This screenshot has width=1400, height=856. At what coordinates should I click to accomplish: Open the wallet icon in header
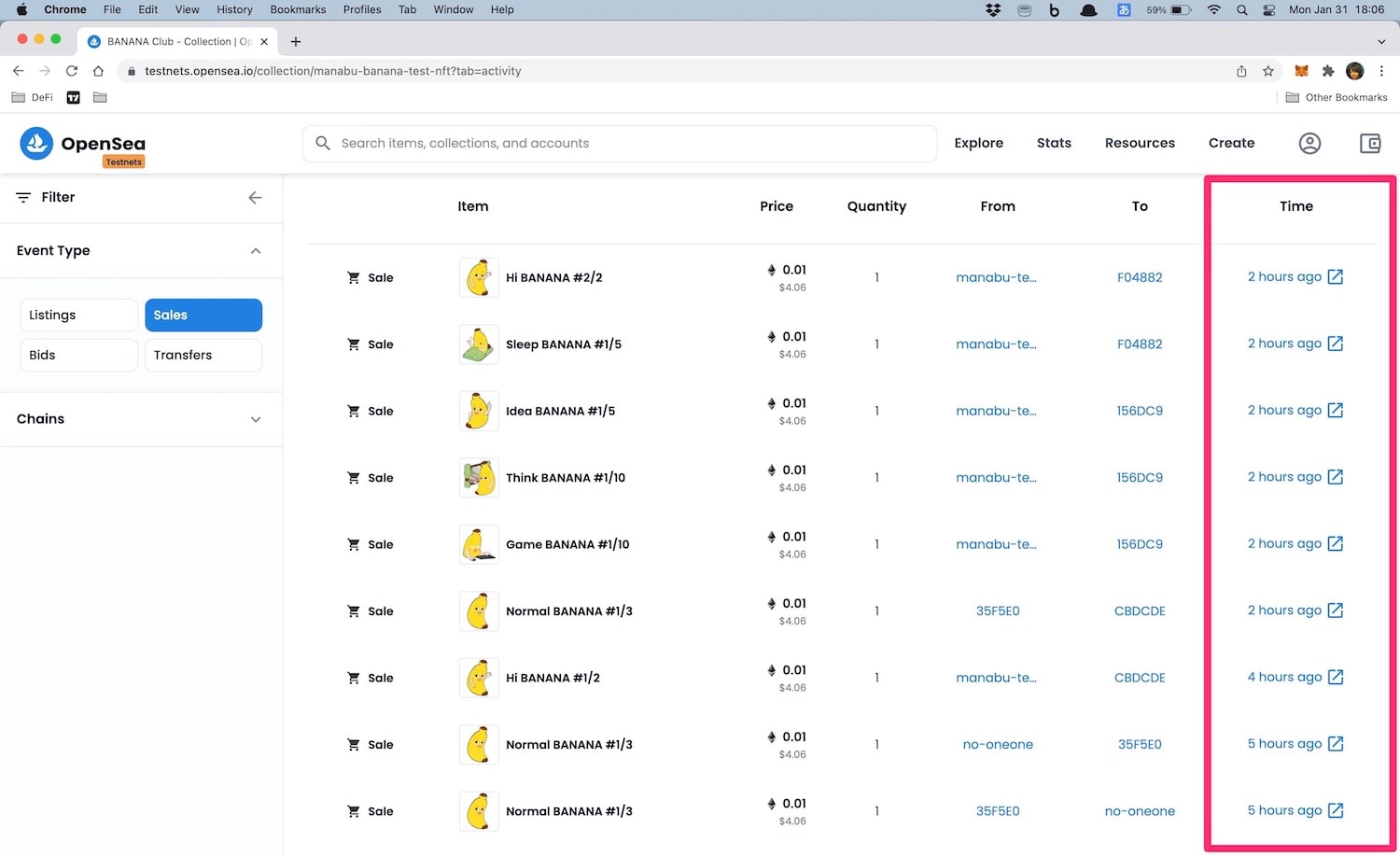coord(1370,143)
